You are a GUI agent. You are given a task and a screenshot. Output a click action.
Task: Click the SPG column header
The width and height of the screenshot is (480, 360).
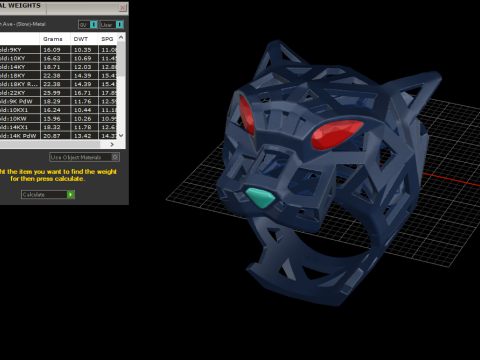point(107,39)
